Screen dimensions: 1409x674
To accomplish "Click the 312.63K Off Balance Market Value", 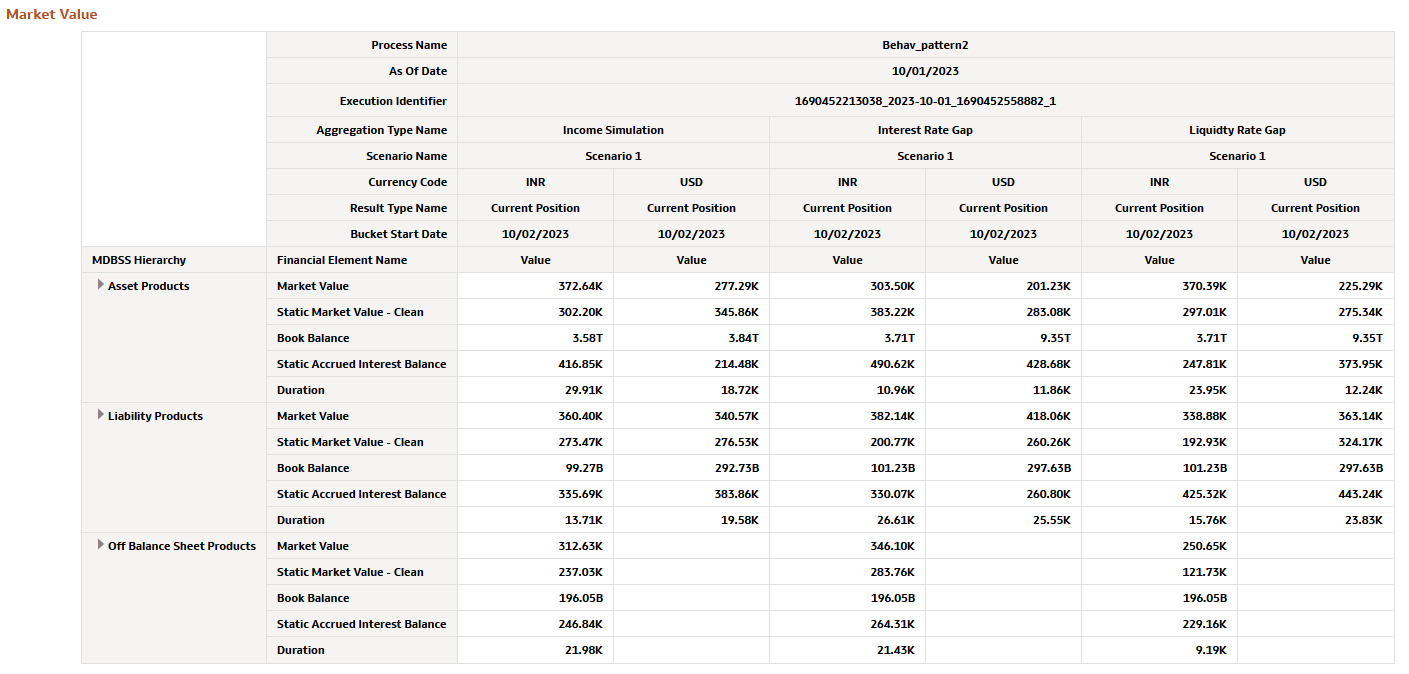I will 535,546.
